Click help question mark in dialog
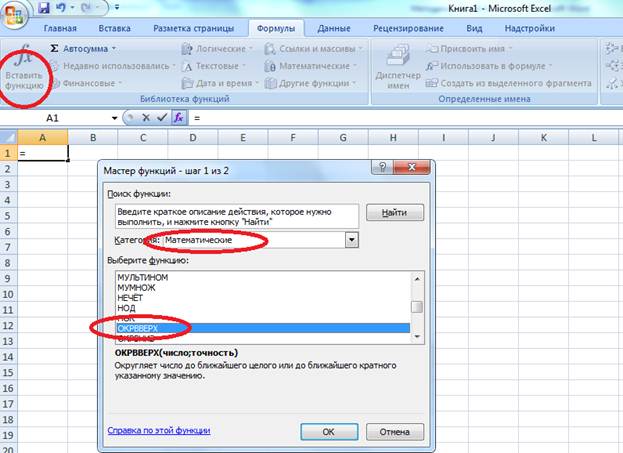This screenshot has width=623, height=453. point(382,167)
